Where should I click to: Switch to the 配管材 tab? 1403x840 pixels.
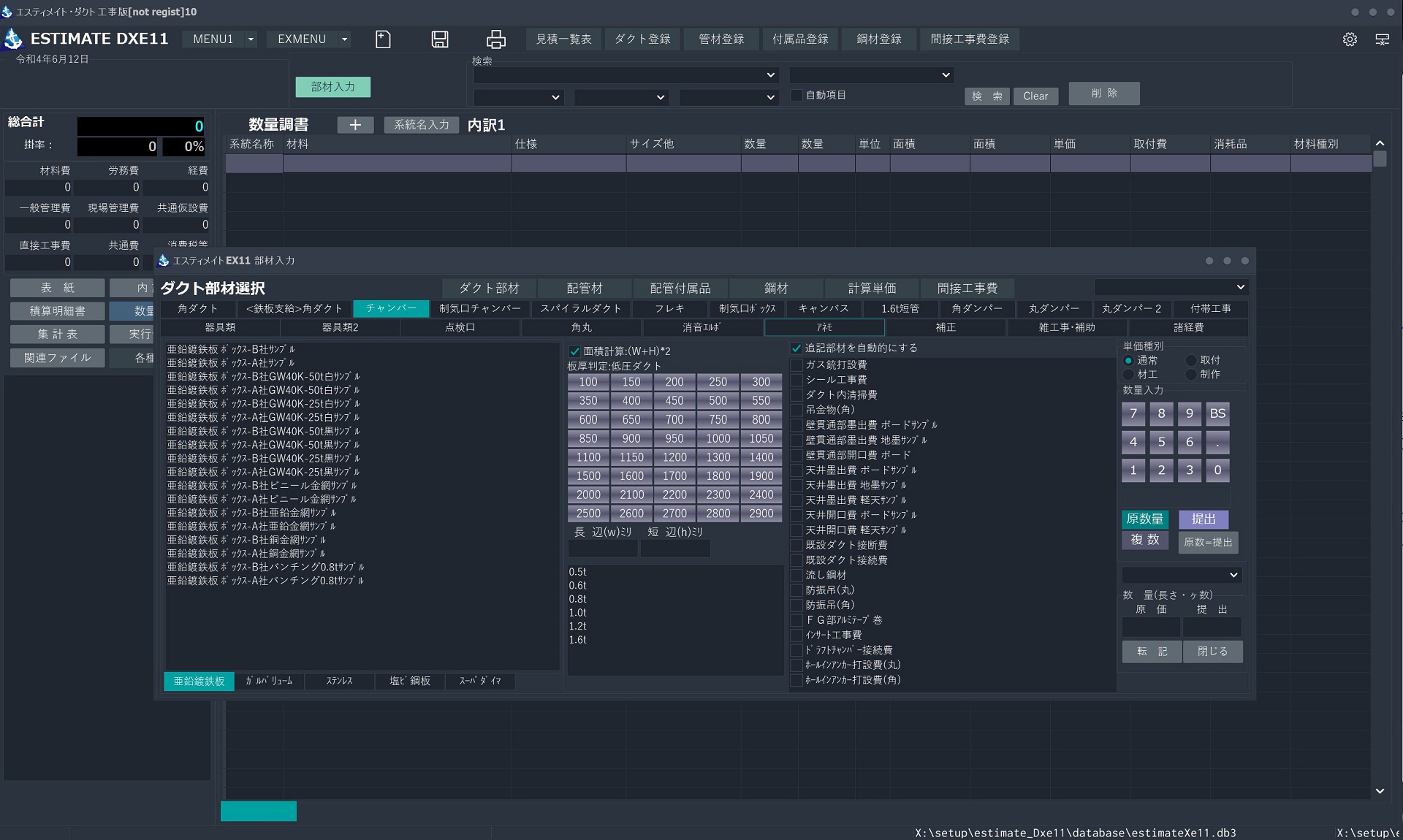tap(585, 288)
